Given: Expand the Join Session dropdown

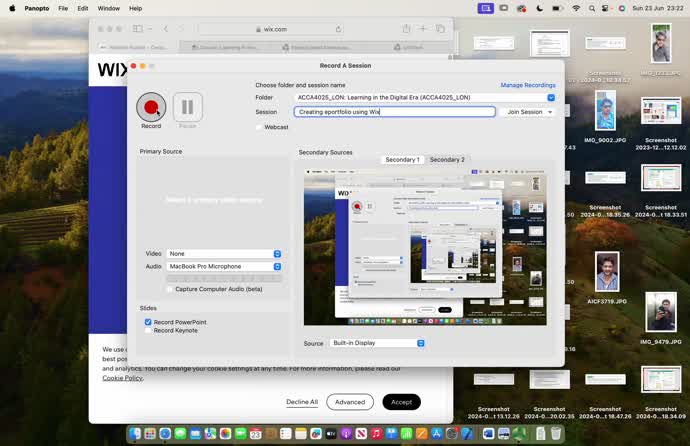Looking at the screenshot, I should 527,112.
